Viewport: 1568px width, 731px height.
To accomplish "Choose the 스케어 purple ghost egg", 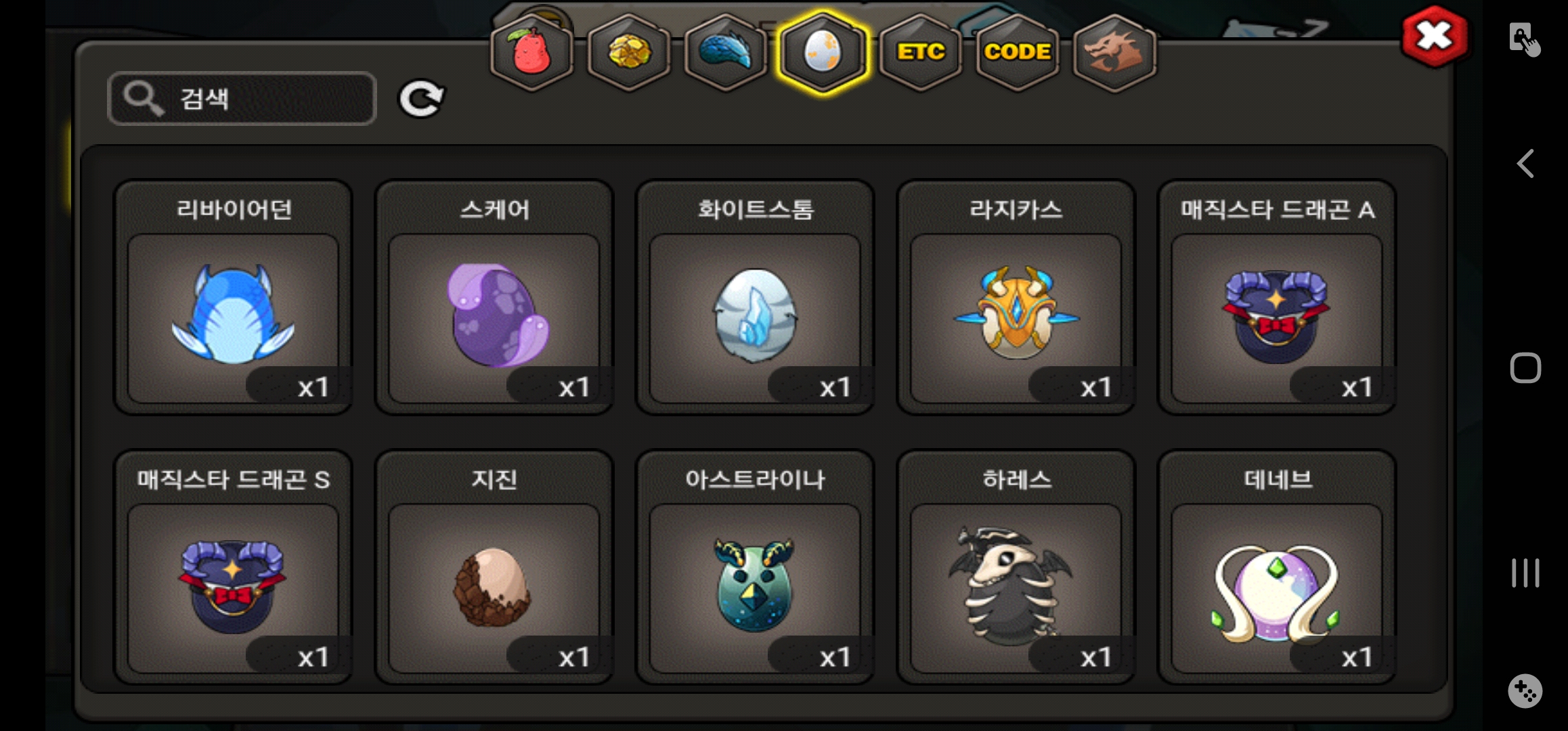I will point(494,297).
